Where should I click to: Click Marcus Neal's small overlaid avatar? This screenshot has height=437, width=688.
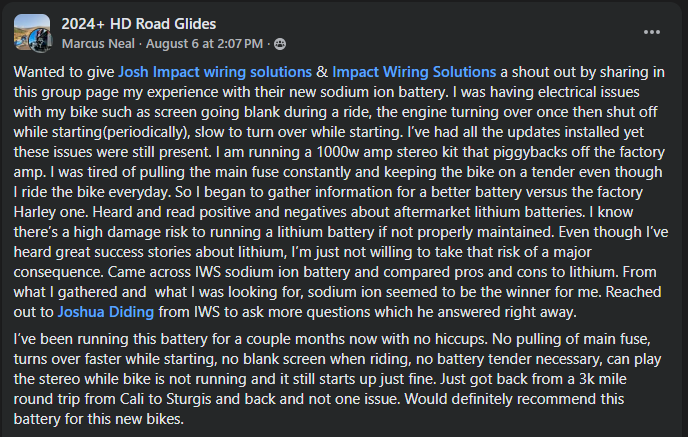[41, 43]
